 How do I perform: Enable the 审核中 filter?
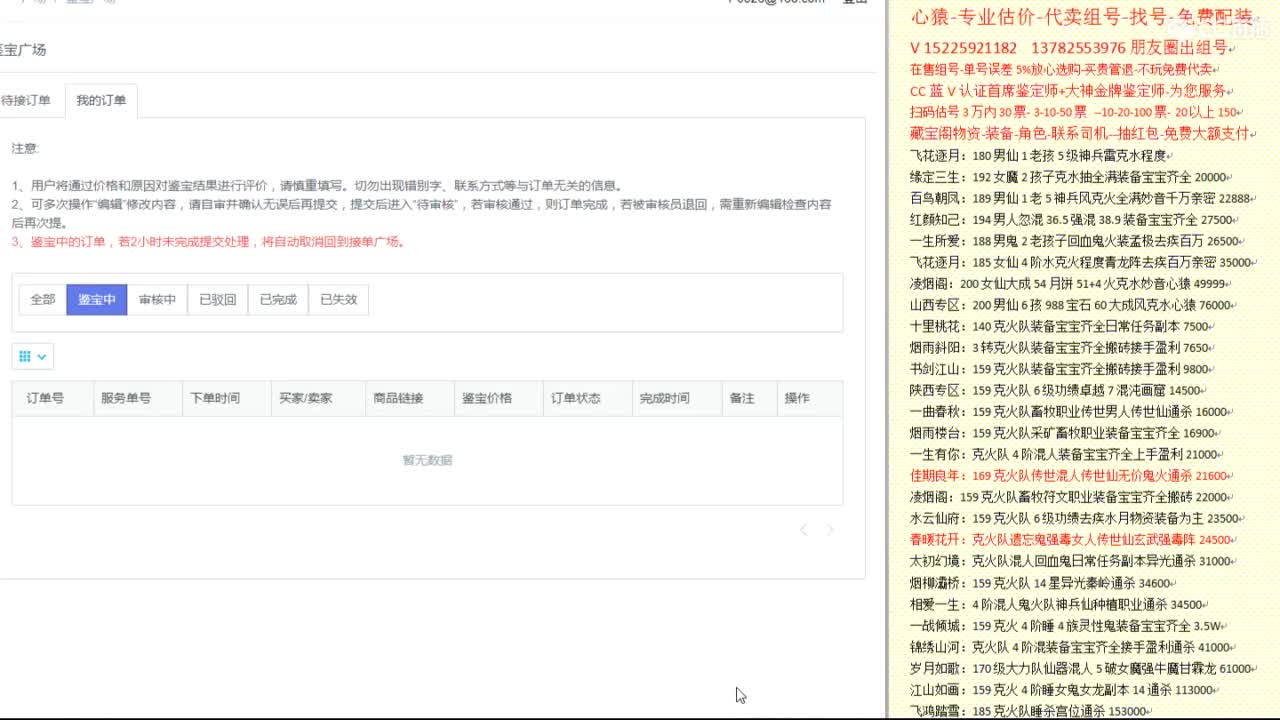point(156,299)
